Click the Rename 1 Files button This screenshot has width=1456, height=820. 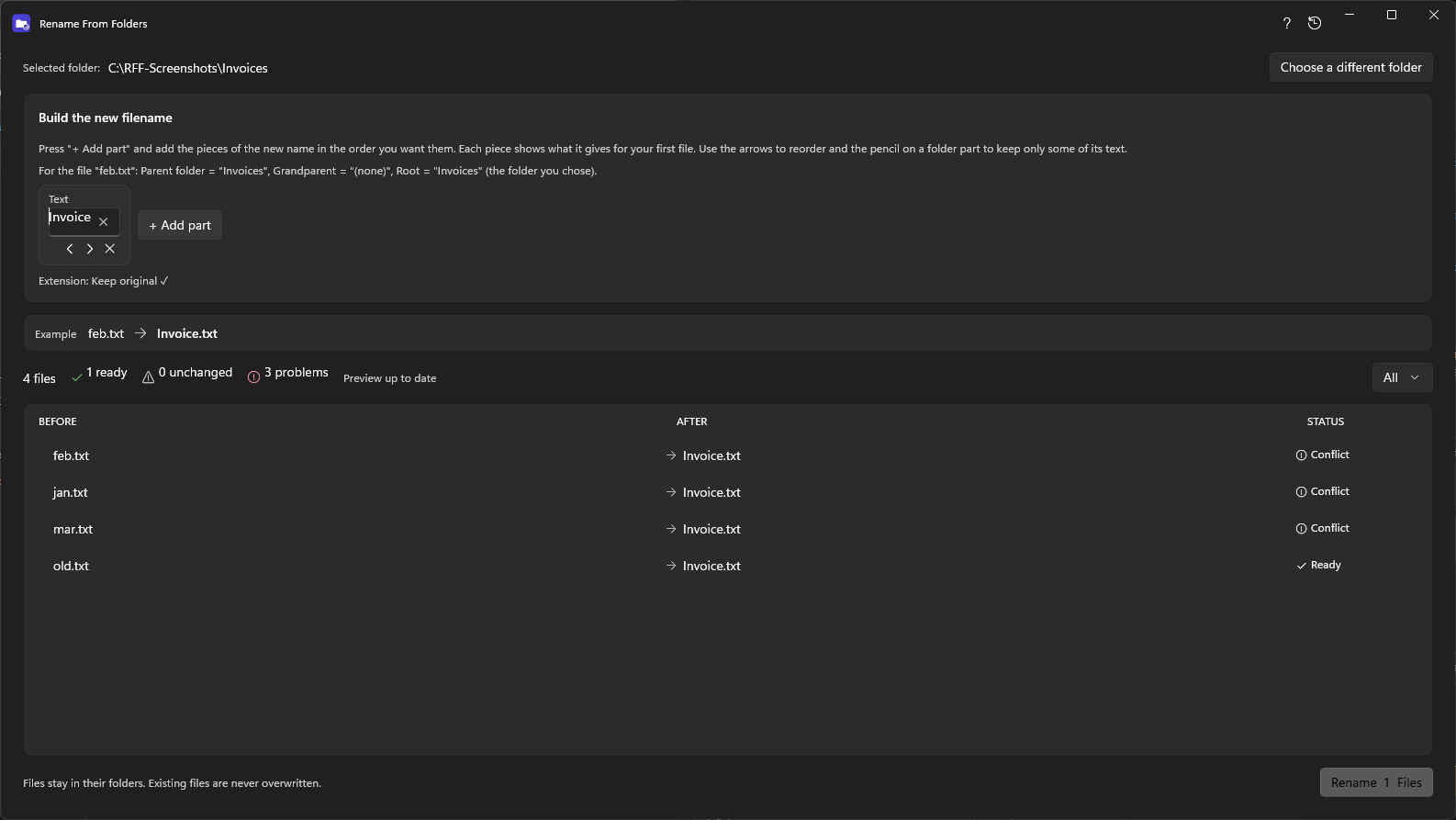pos(1376,782)
